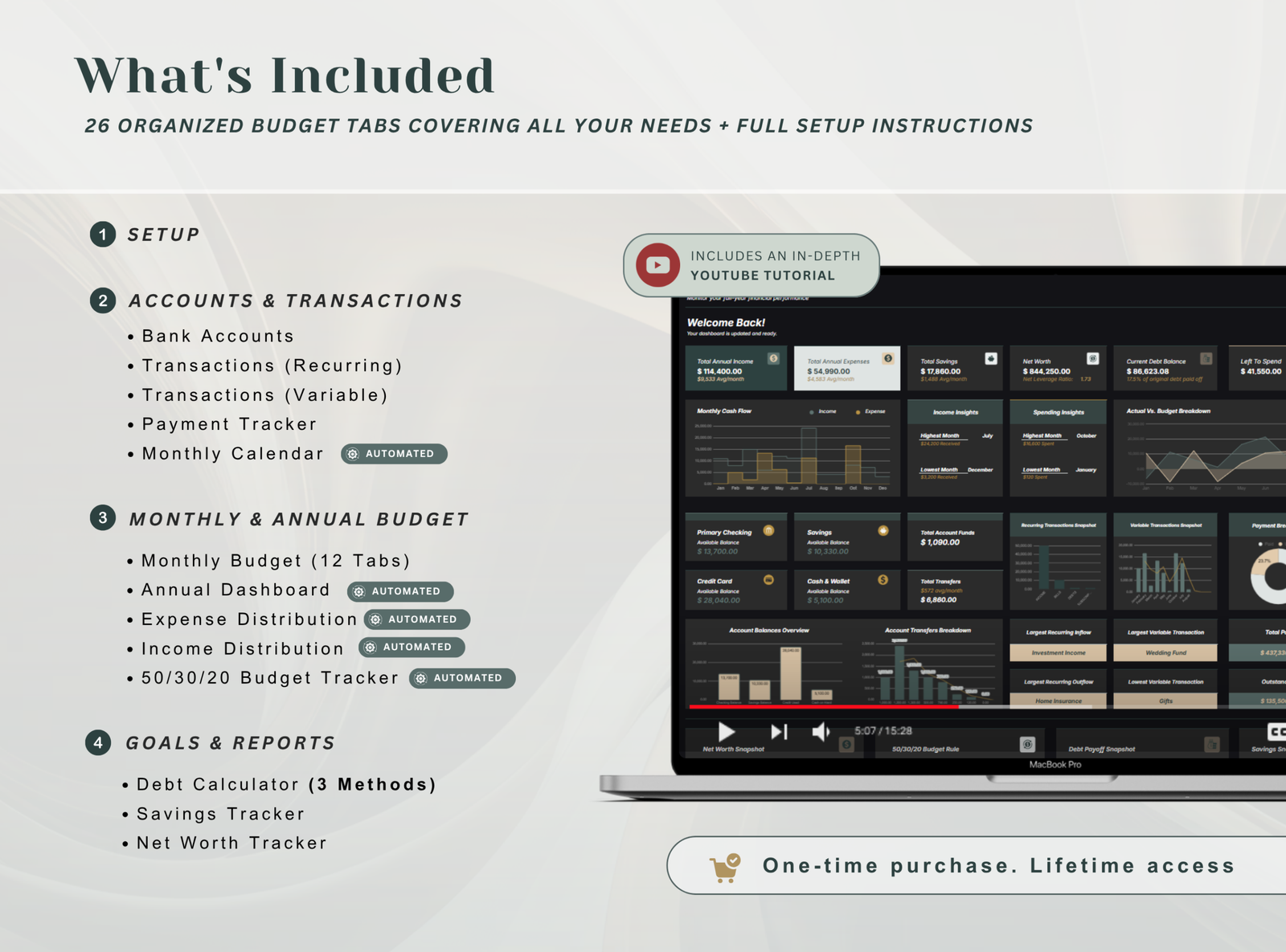Click the Net Worth card icon
This screenshot has width=1286, height=952.
point(1093,358)
